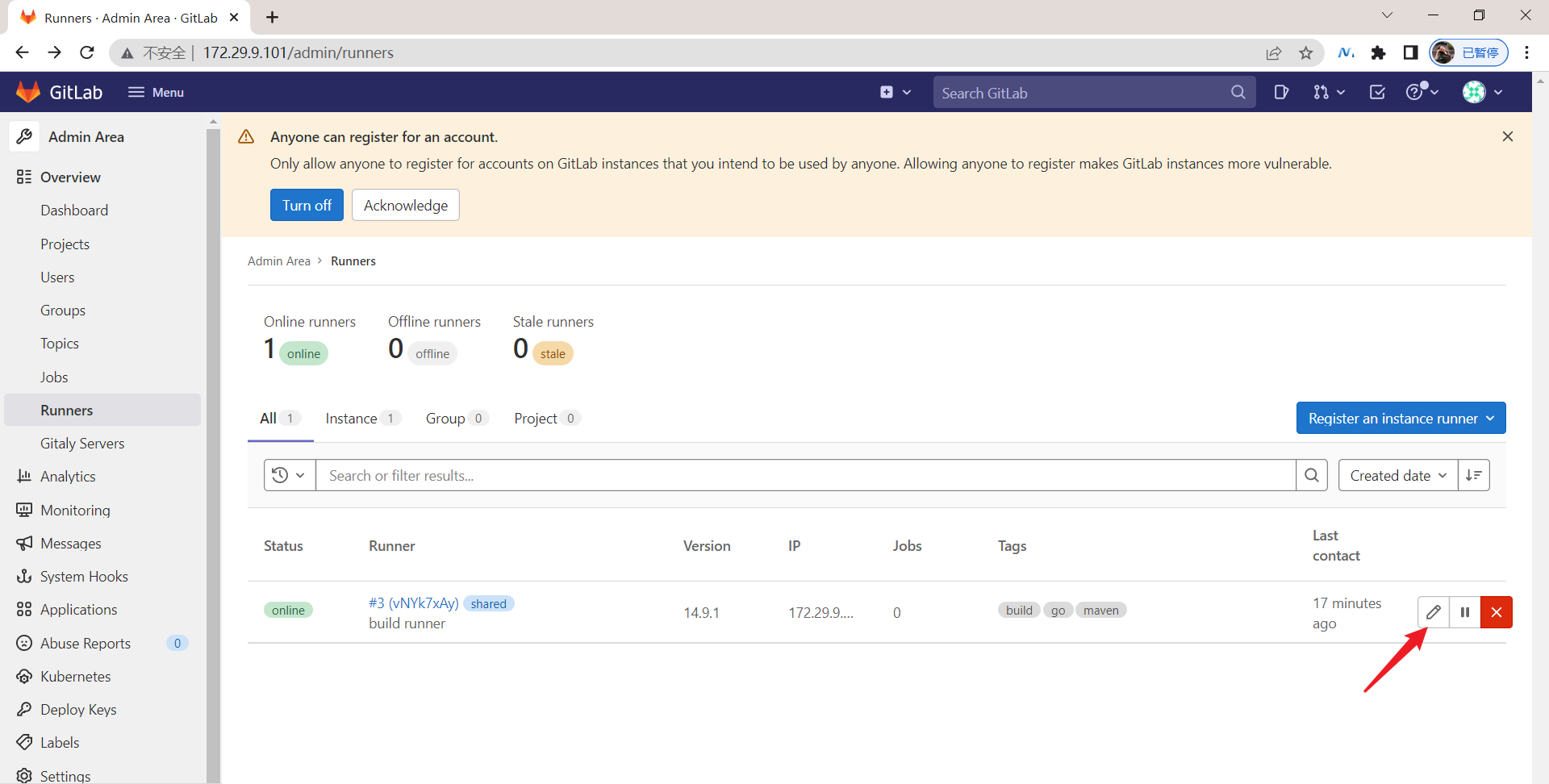
Task: Open the Created date sort dropdown
Action: click(x=1398, y=475)
